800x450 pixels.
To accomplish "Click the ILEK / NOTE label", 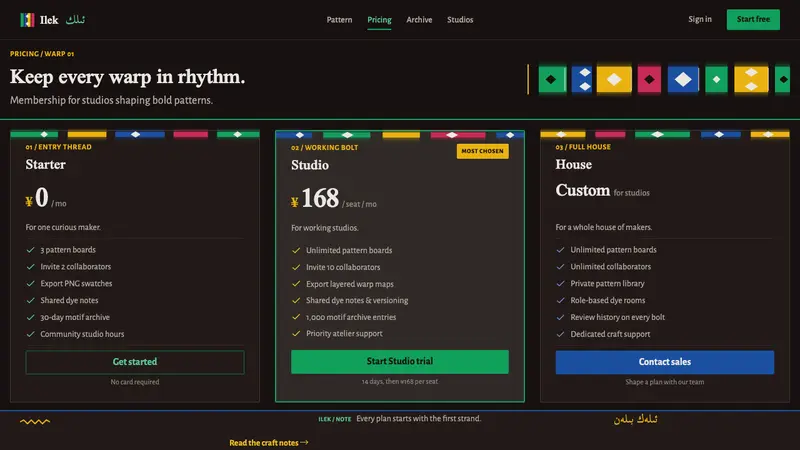I will 335,419.
